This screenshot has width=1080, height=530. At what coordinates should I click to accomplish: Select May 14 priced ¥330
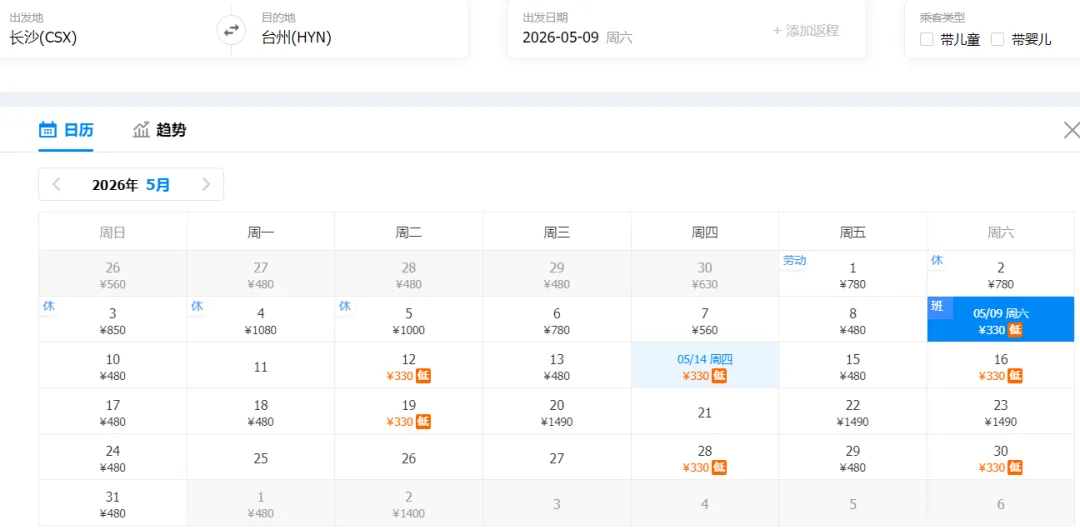click(x=704, y=366)
